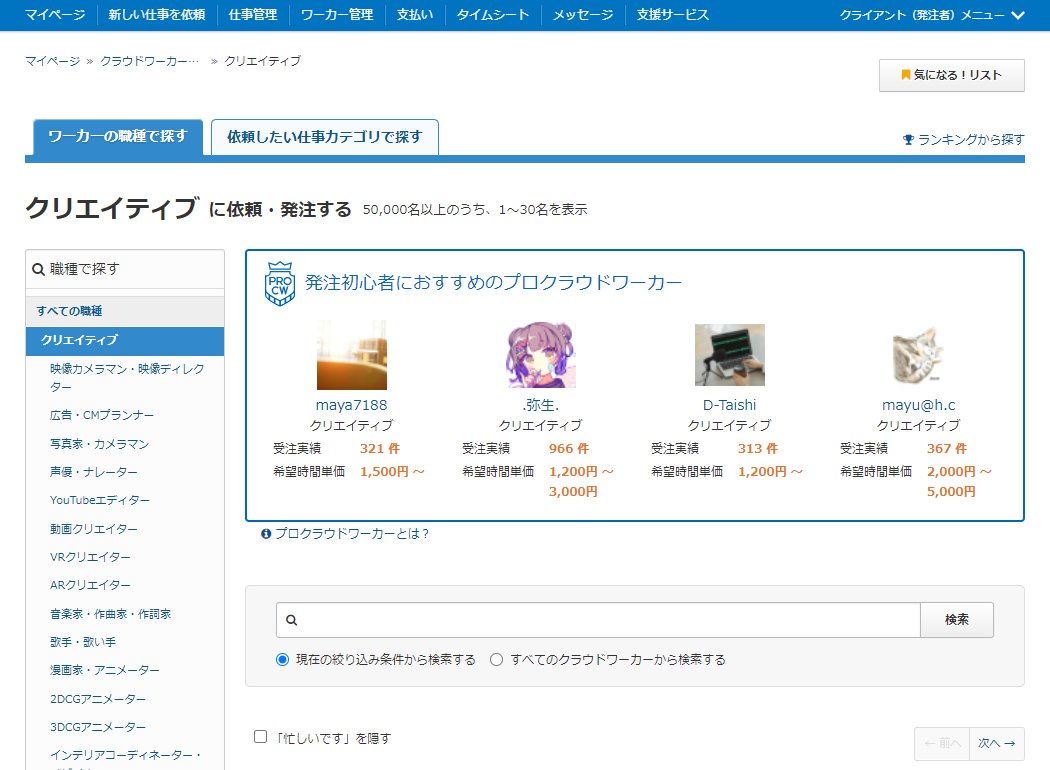Click the PRO CW badge icon
Viewport: 1050px width, 770px height.
(279, 284)
